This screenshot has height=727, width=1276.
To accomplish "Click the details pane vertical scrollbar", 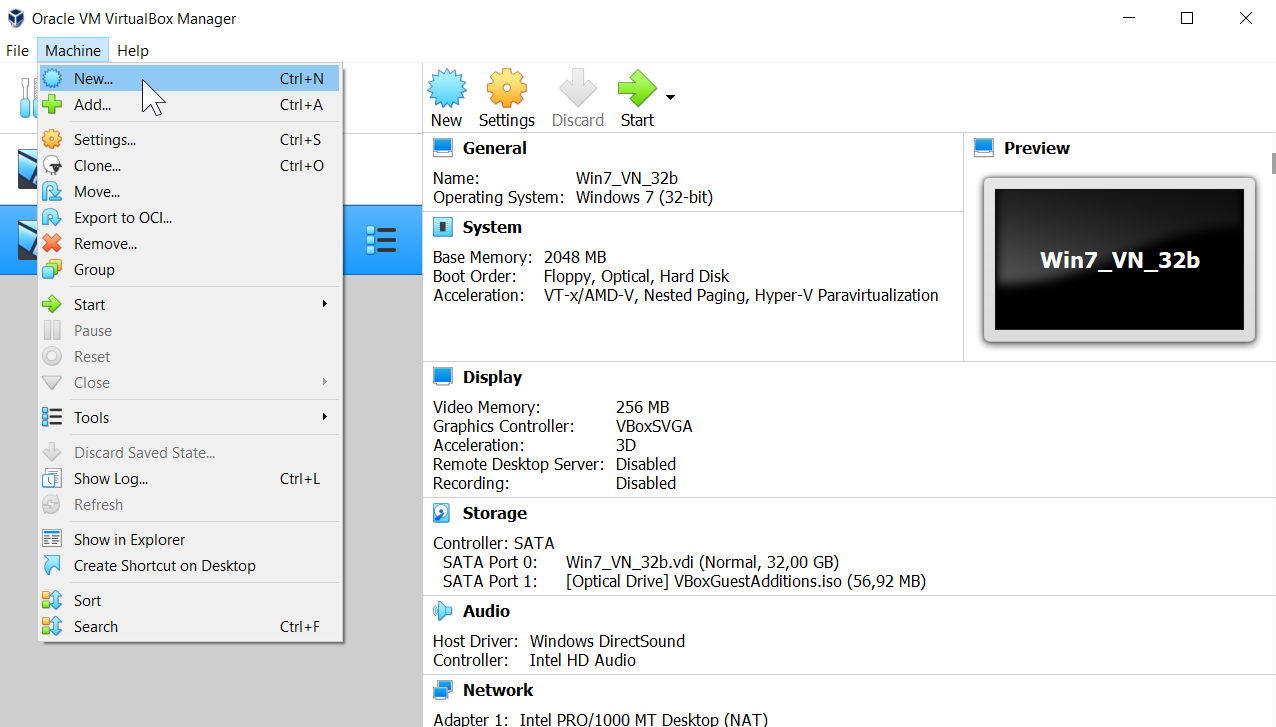I will pyautogui.click(x=1272, y=161).
